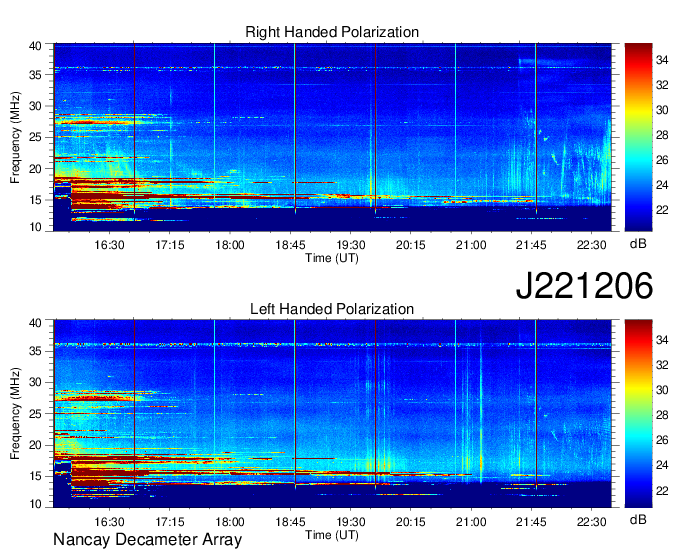Click 28 dB tick on Left Handed color bar
680x552 pixels.
662,415
